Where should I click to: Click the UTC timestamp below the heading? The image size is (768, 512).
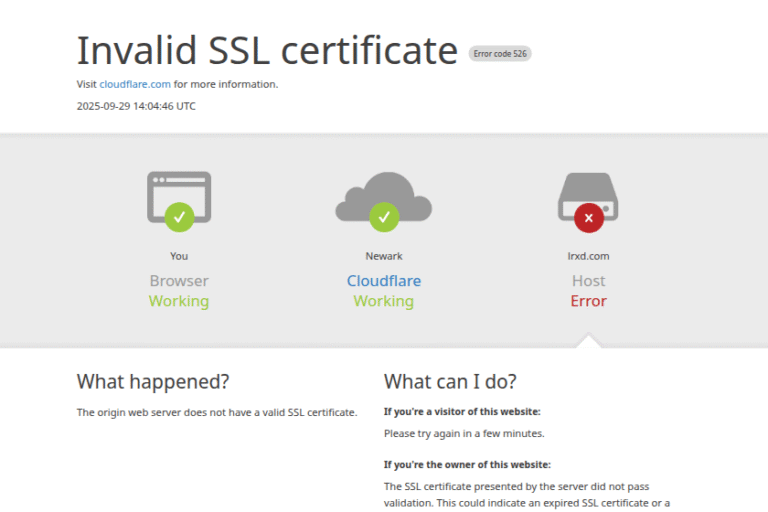[136, 106]
